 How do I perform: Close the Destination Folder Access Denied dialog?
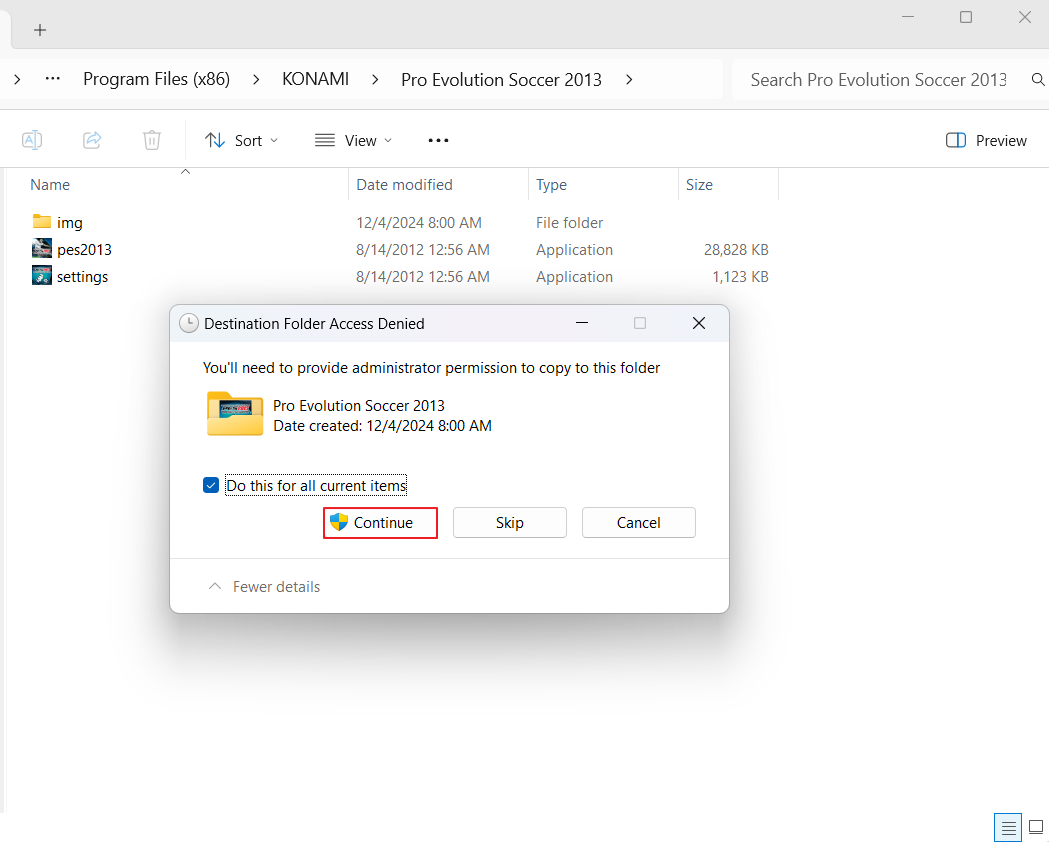tap(699, 323)
